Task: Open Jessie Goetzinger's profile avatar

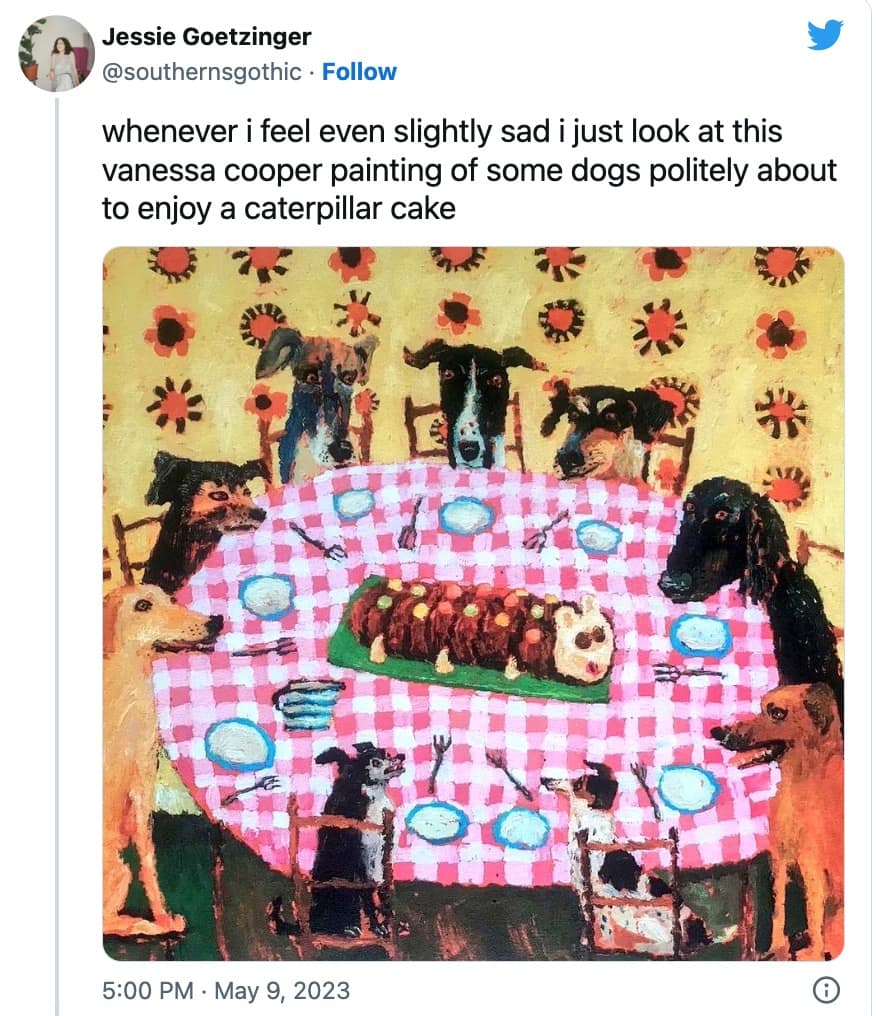Action: tap(56, 53)
